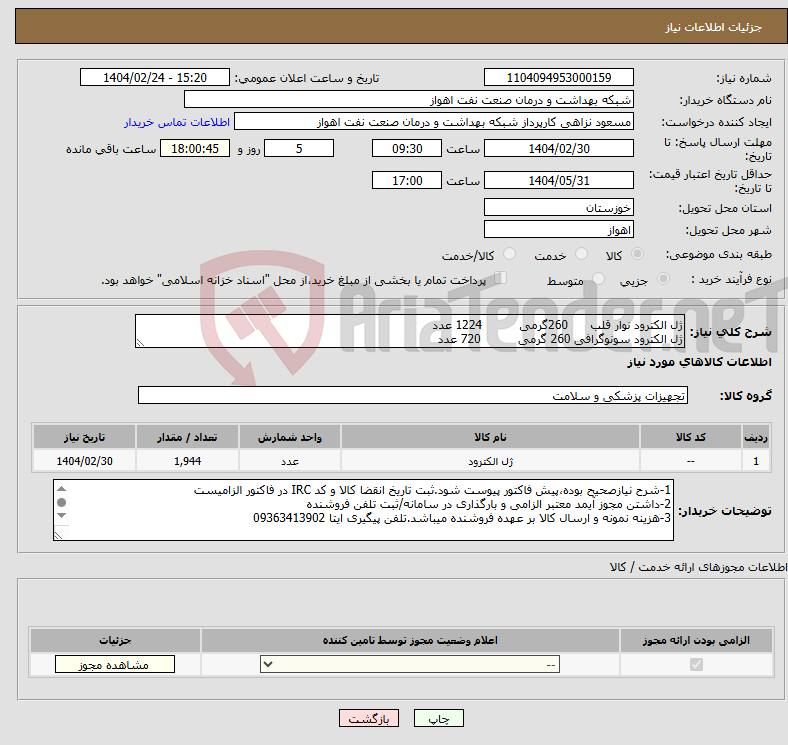This screenshot has width=788, height=745.
Task: Open the license status dropdown
Action: 412,665
